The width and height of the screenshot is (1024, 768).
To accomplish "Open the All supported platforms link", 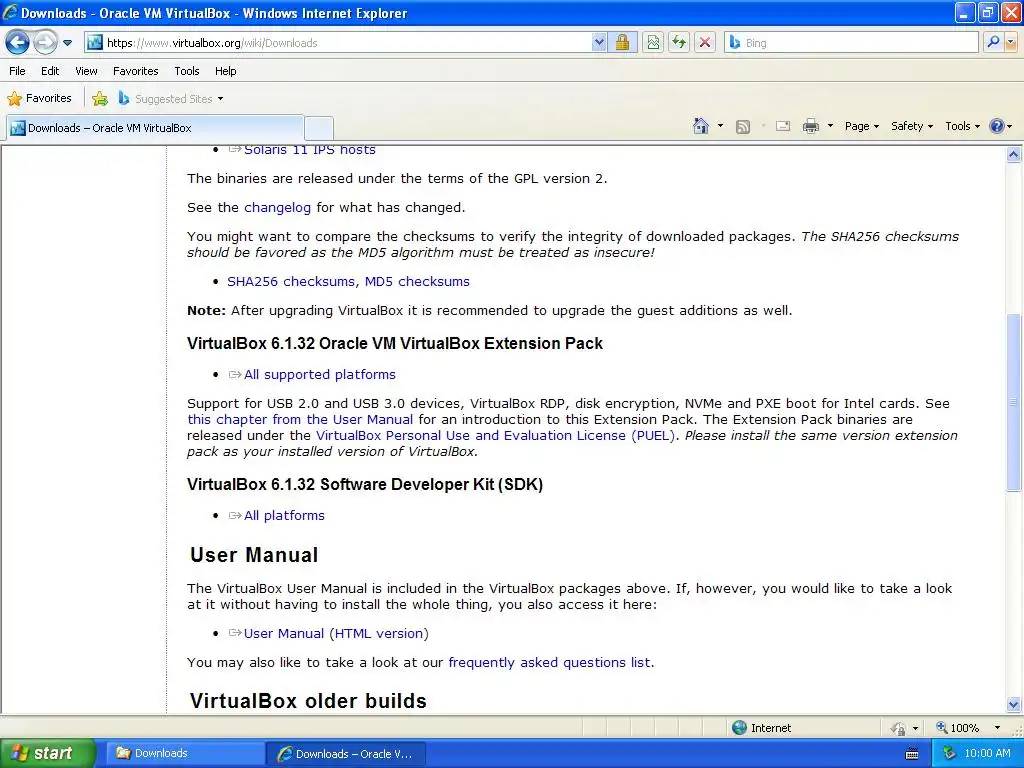I will tap(320, 375).
